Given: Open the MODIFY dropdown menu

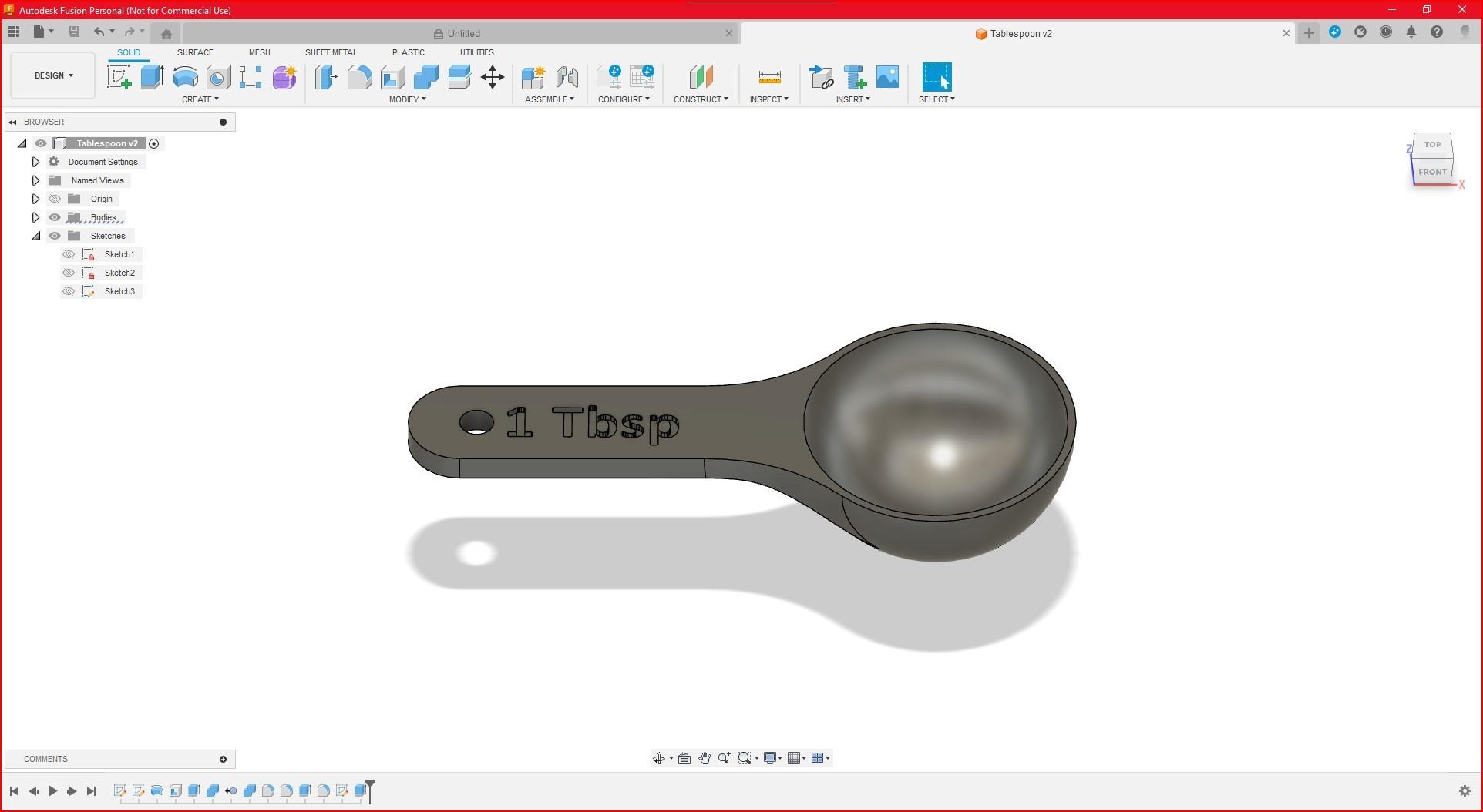Looking at the screenshot, I should (408, 99).
